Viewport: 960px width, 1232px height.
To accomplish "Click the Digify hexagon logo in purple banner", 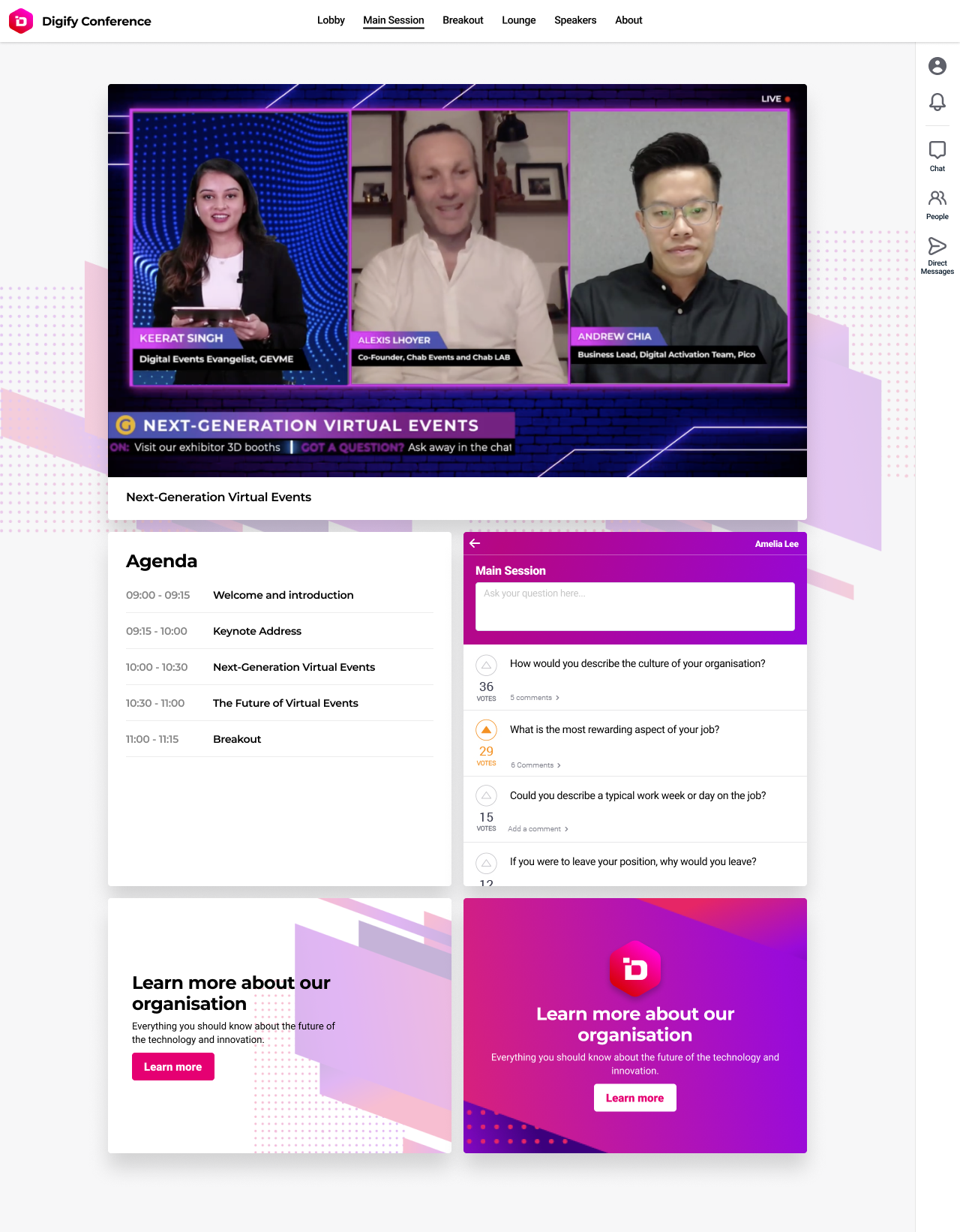I will 635,969.
